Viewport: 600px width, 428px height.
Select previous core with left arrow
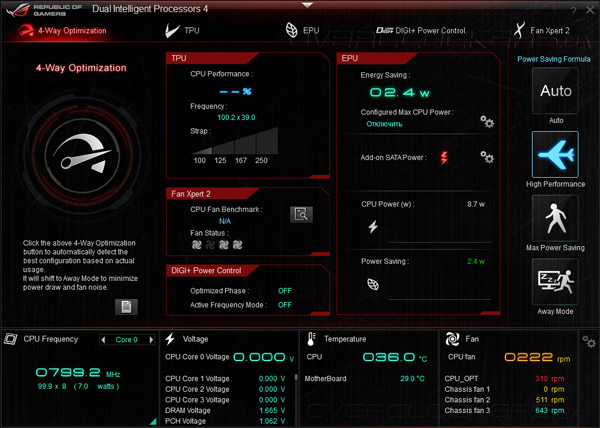103,340
